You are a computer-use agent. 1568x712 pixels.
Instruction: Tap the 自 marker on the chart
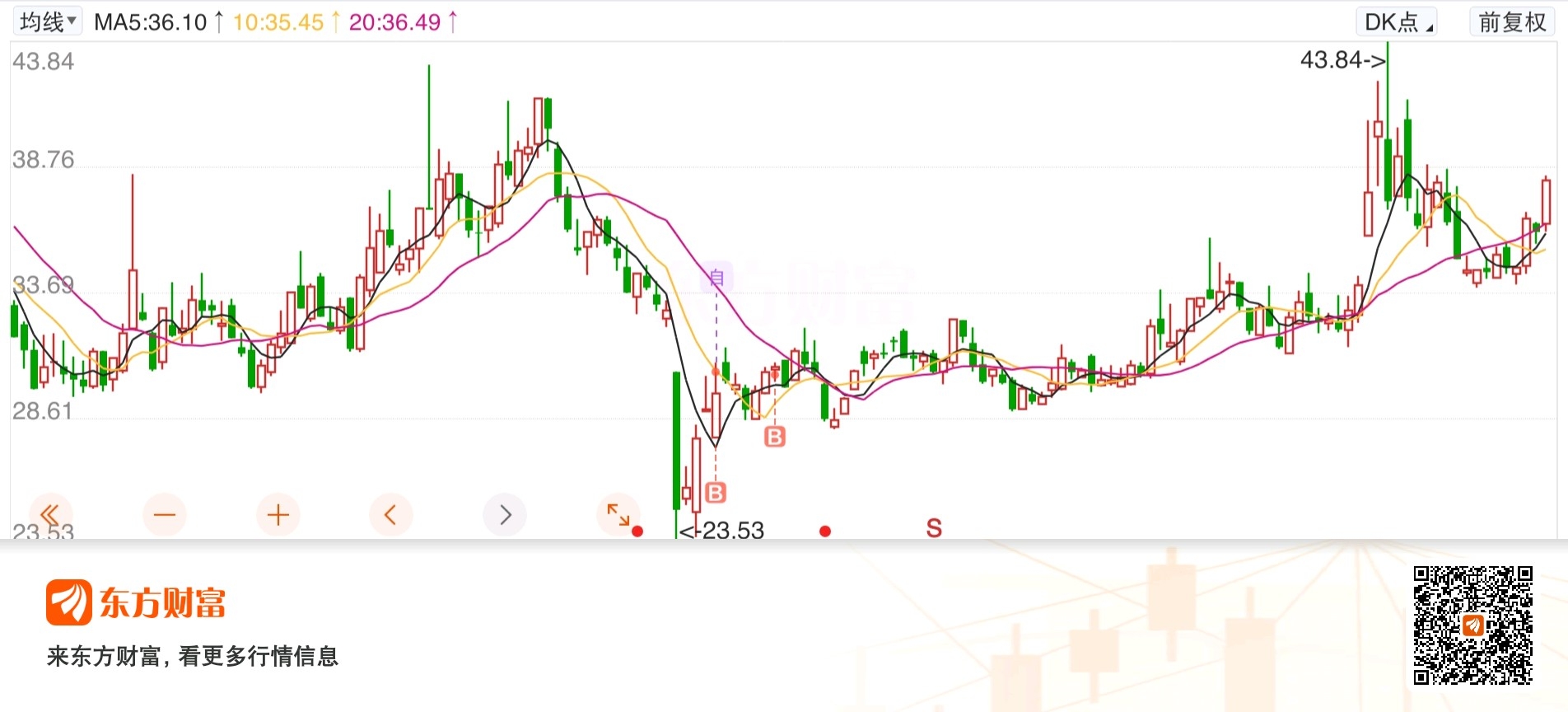(x=716, y=279)
